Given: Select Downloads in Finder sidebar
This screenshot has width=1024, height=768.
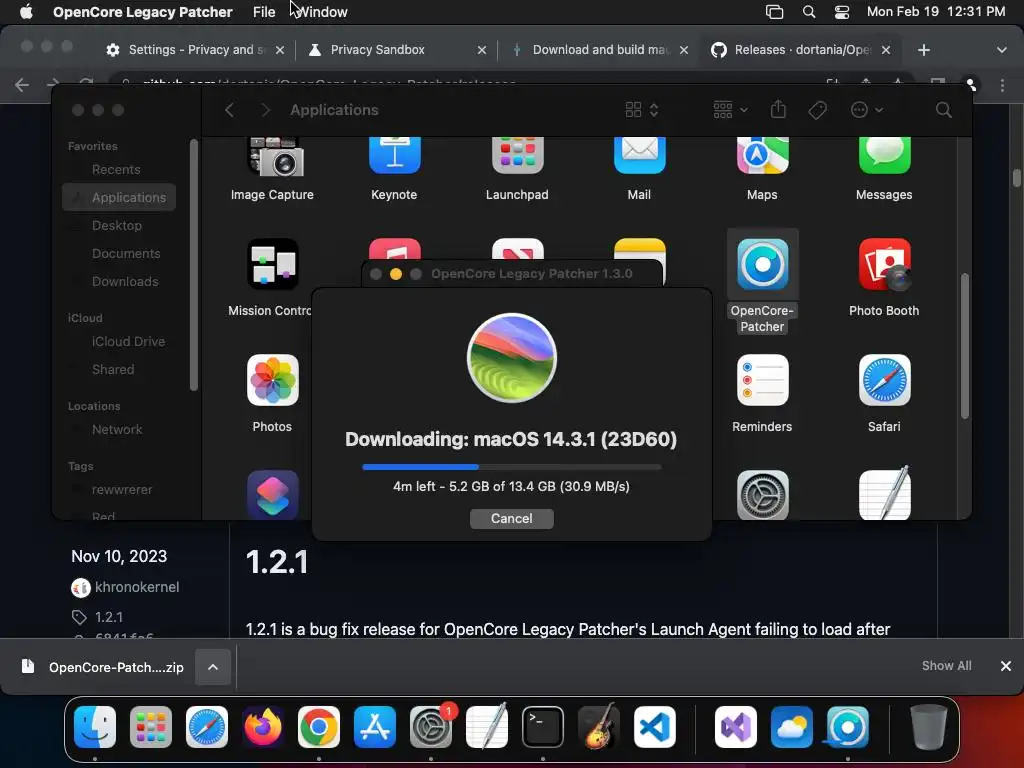Looking at the screenshot, I should [125, 281].
